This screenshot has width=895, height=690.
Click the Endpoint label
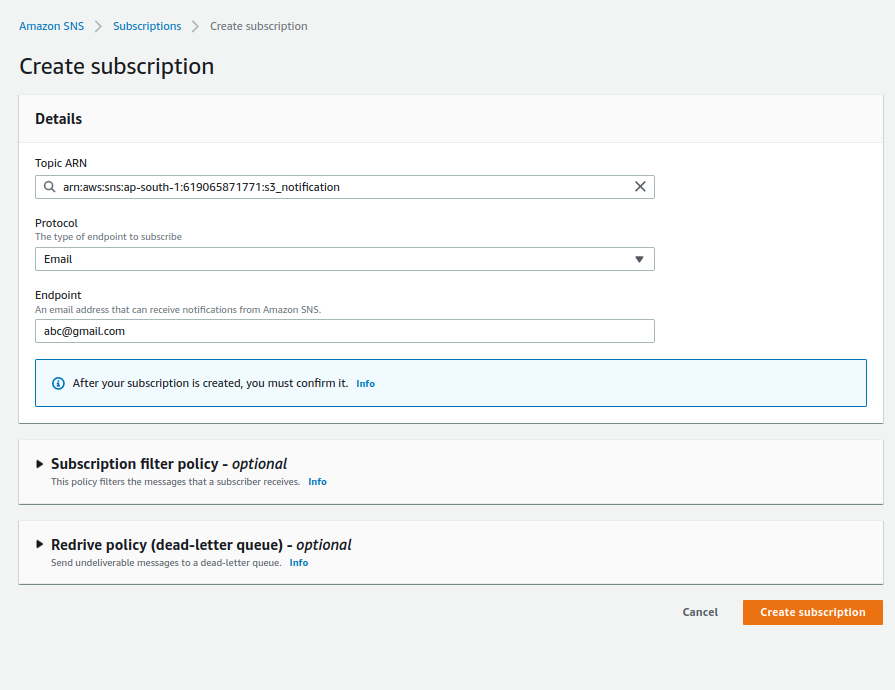click(x=58, y=295)
